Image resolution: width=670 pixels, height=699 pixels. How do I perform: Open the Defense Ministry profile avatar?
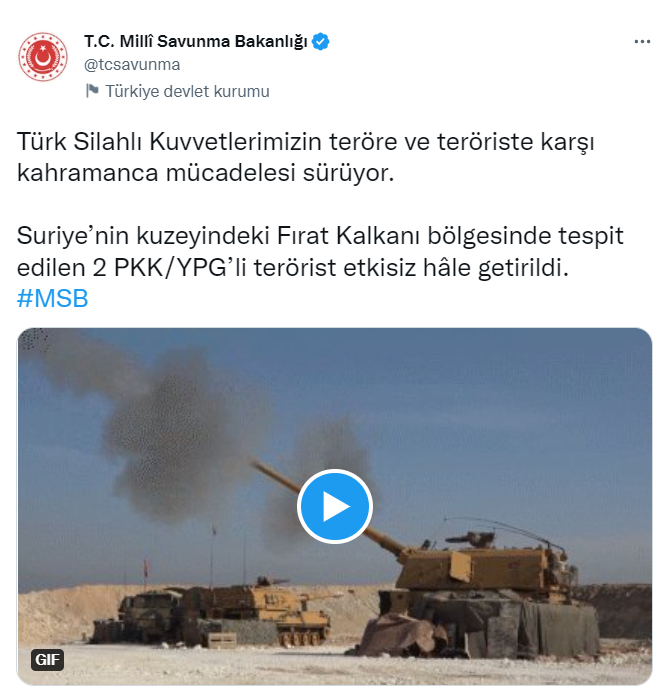tap(43, 57)
